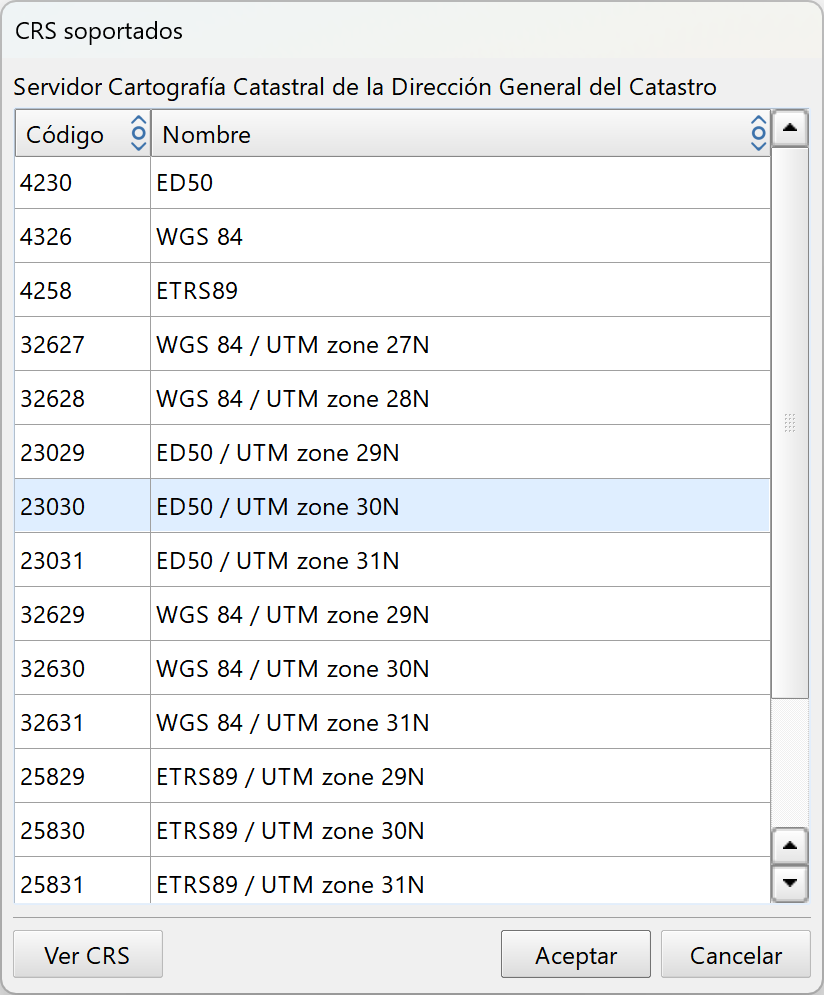The height and width of the screenshot is (995, 824).
Task: Confirm selection with Aceptar button
Action: [575, 955]
